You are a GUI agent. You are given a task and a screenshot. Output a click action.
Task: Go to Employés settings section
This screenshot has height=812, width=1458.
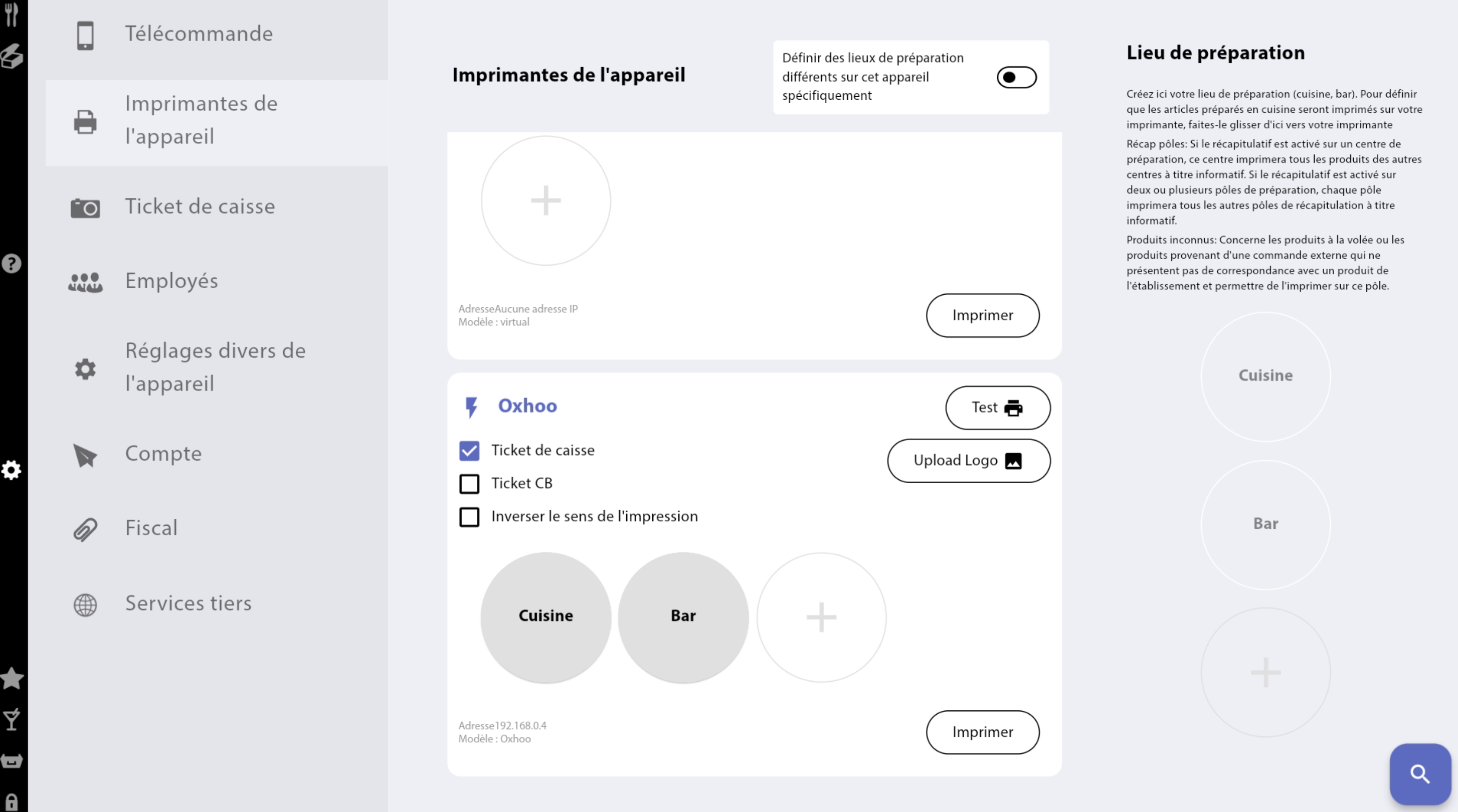(x=171, y=281)
